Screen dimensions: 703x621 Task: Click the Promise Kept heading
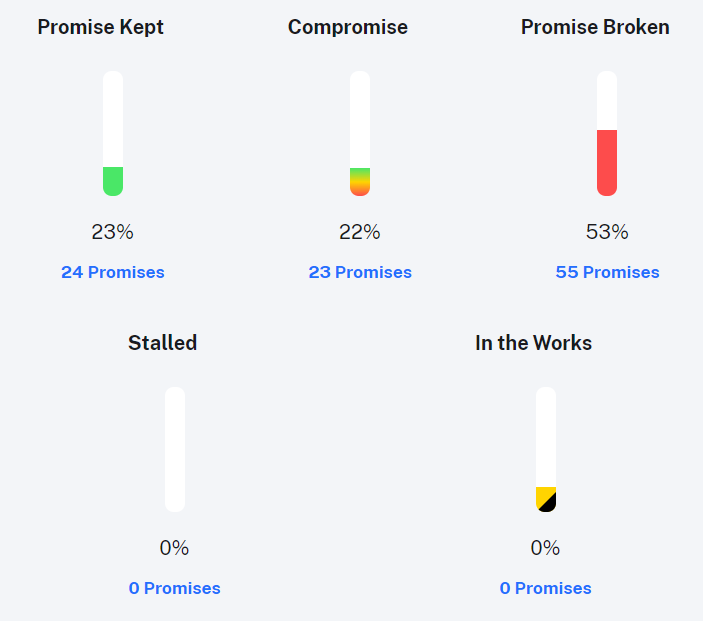[x=101, y=27]
